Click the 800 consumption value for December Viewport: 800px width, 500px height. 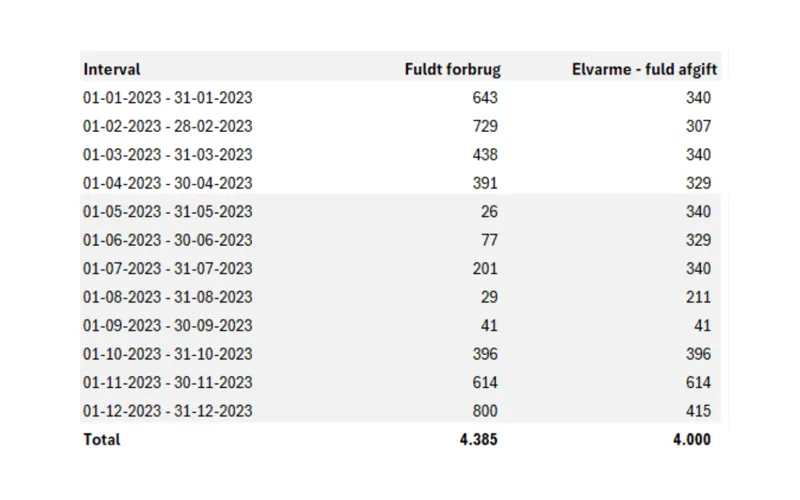(x=484, y=411)
